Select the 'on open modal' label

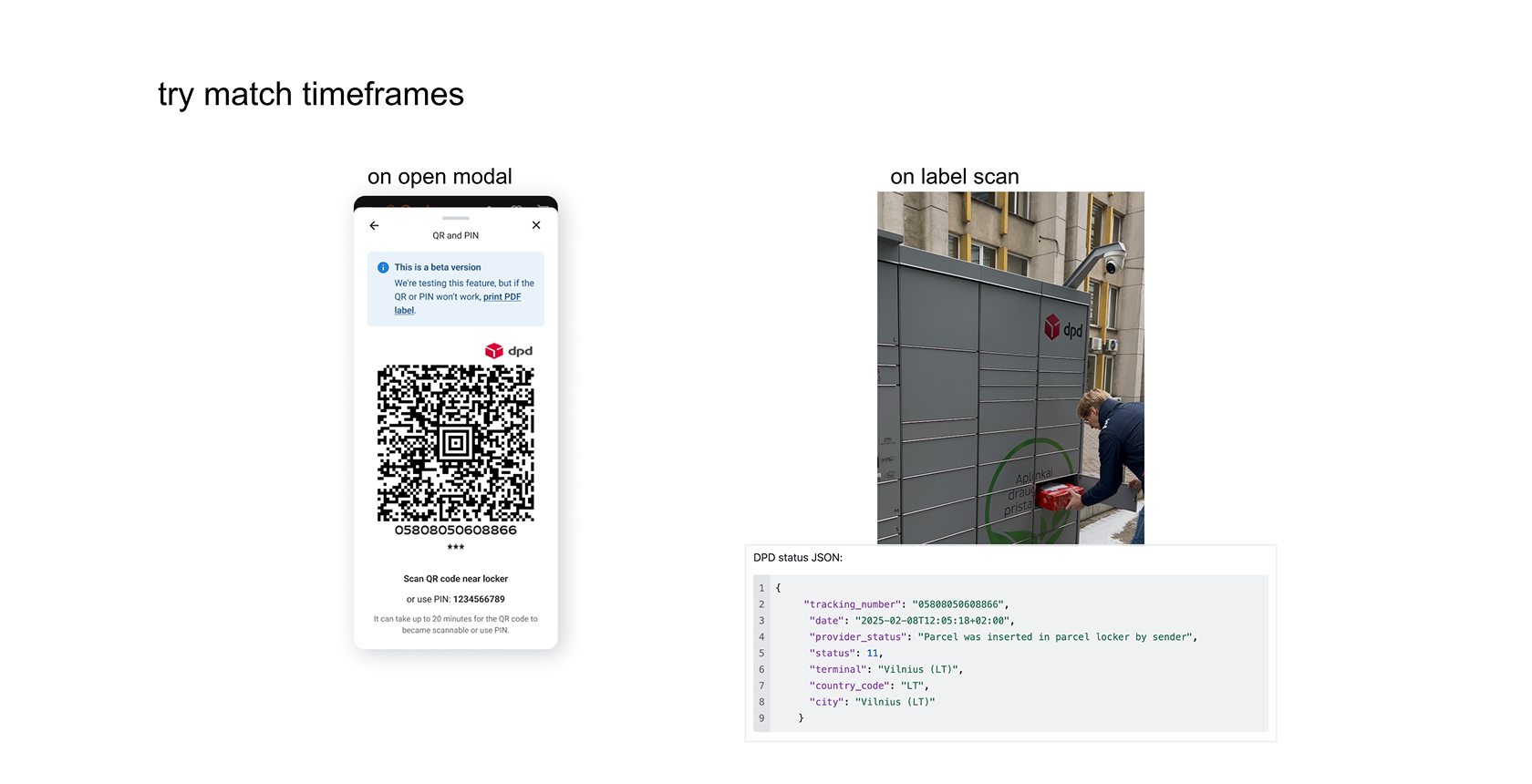pyautogui.click(x=440, y=176)
